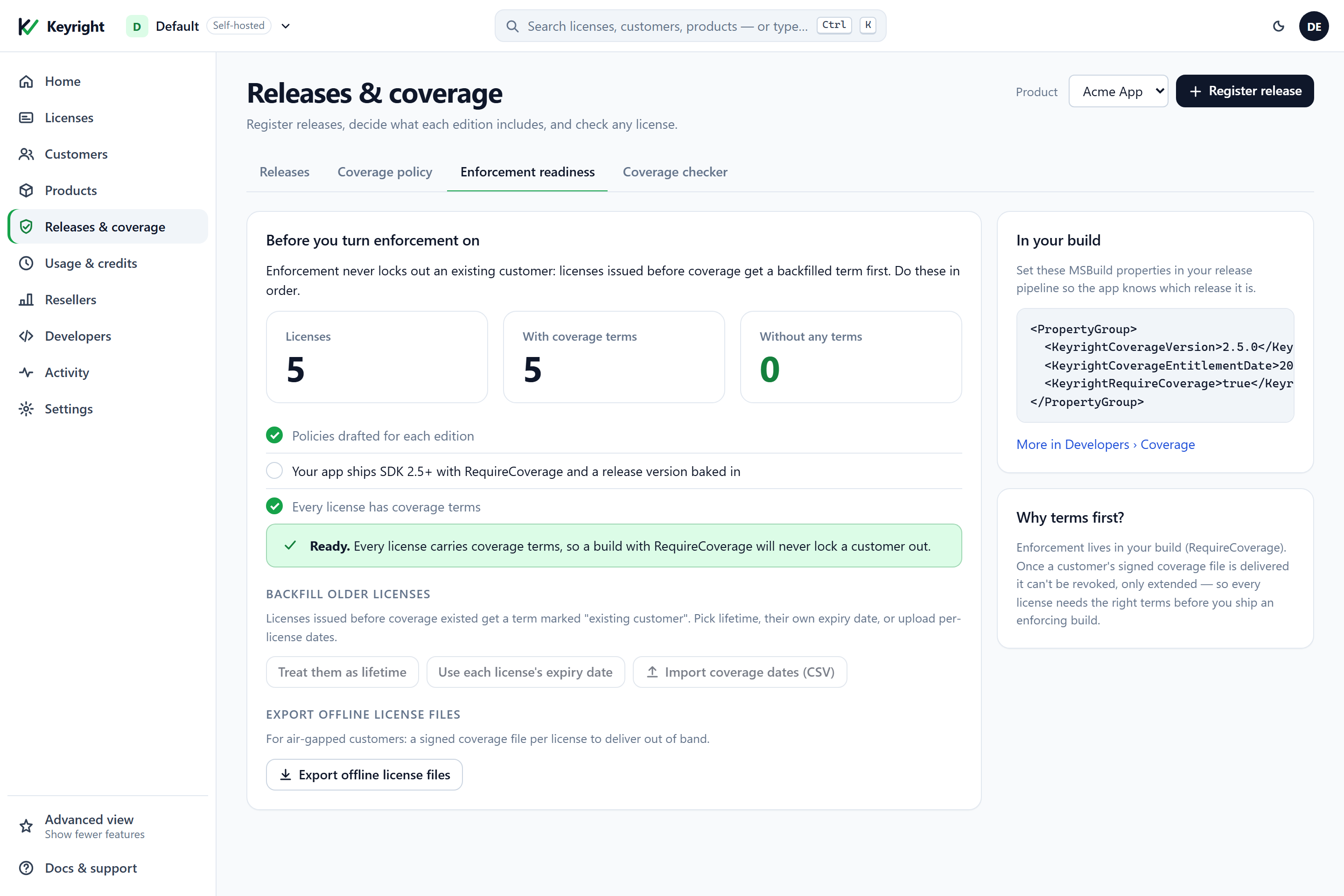Go to Licenses in the sidebar
1344x896 pixels.
(x=108, y=118)
